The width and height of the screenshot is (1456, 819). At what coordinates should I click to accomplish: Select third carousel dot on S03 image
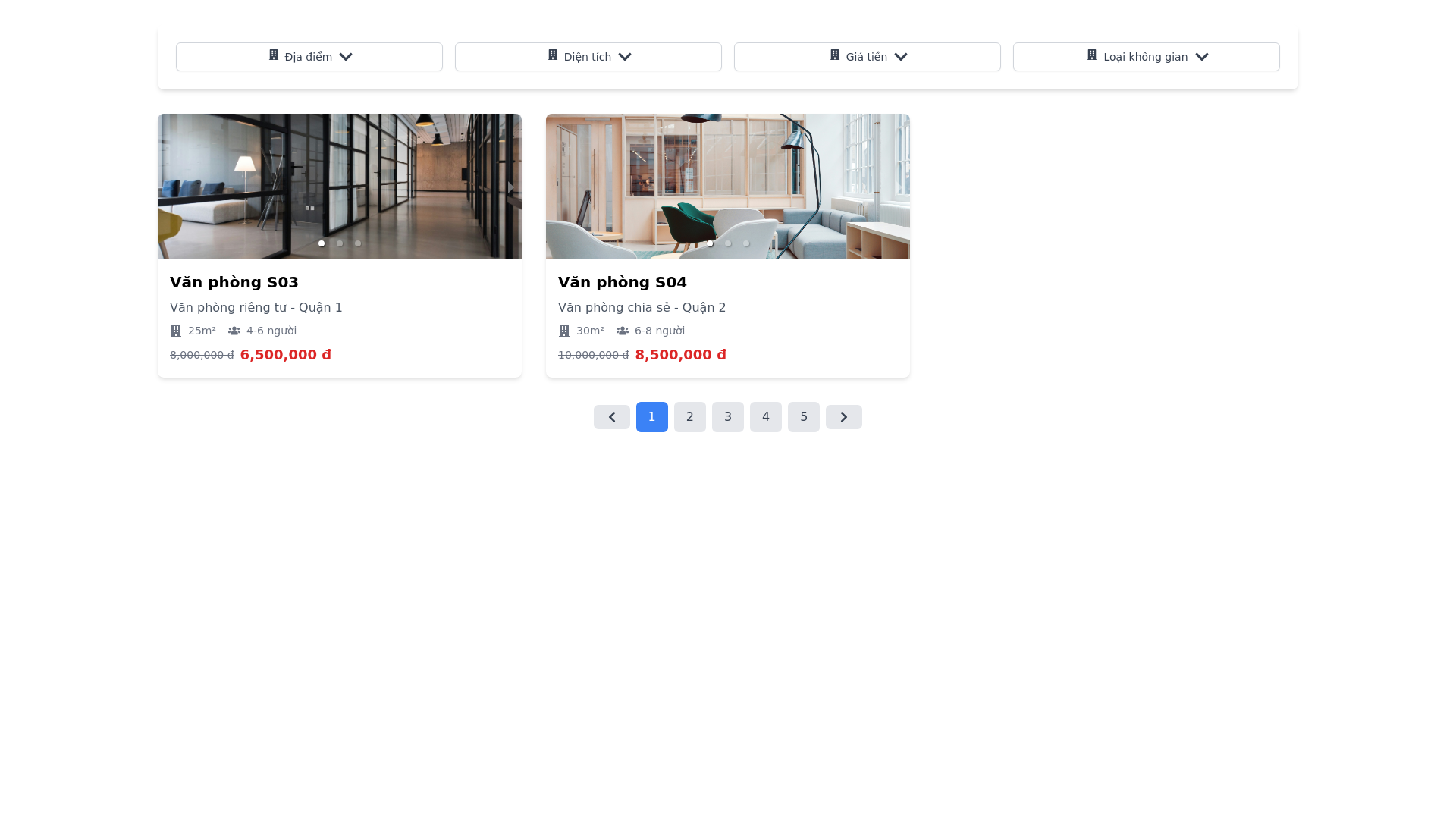pyautogui.click(x=358, y=243)
